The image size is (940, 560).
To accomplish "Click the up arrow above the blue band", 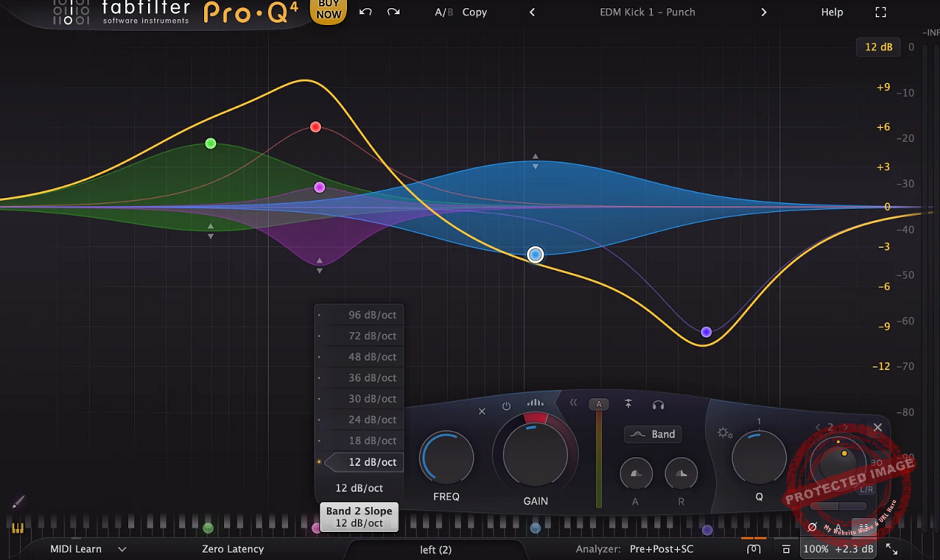I will [535, 156].
